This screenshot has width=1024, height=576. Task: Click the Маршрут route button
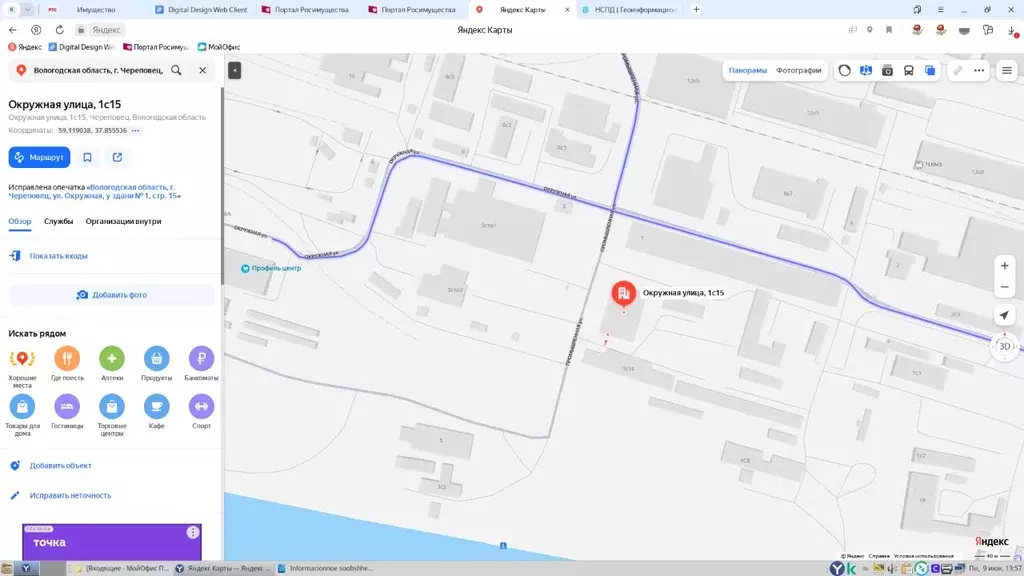point(39,157)
